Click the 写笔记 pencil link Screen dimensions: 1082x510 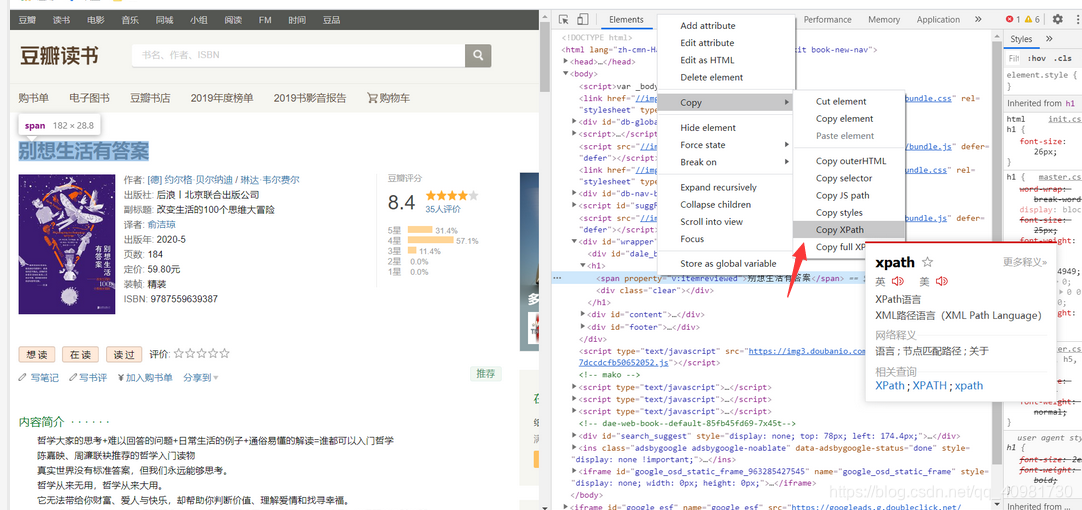click(39, 377)
